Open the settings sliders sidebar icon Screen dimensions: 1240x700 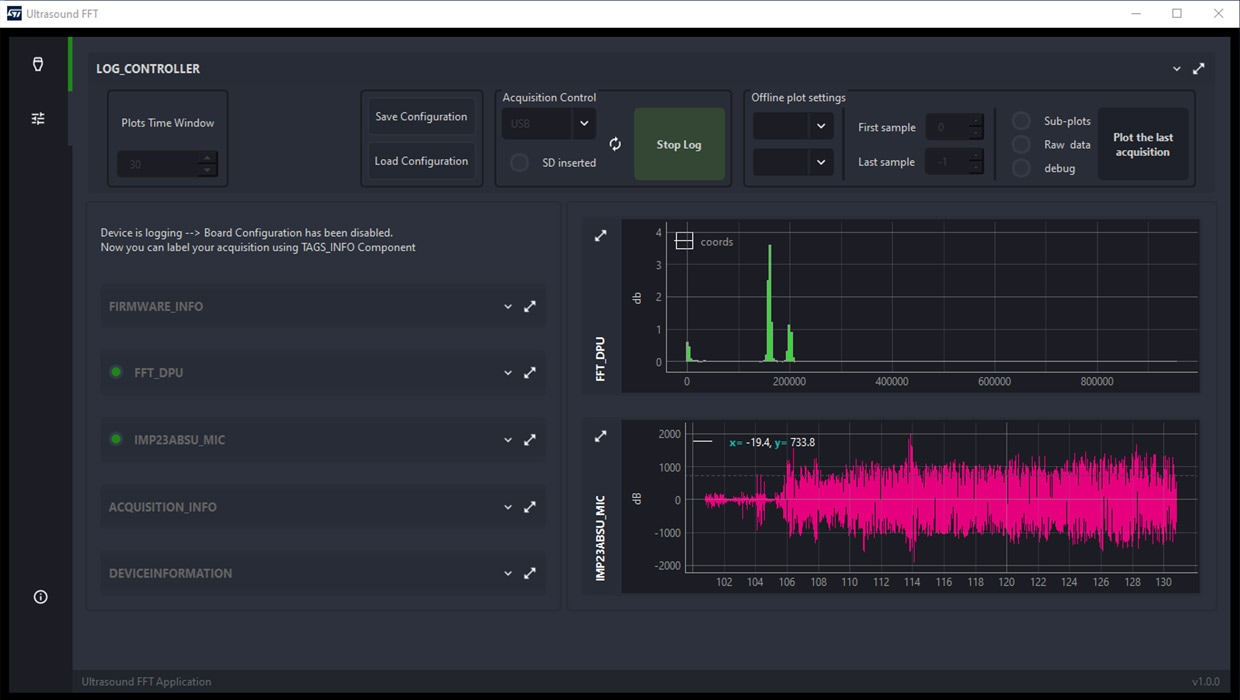[38, 118]
